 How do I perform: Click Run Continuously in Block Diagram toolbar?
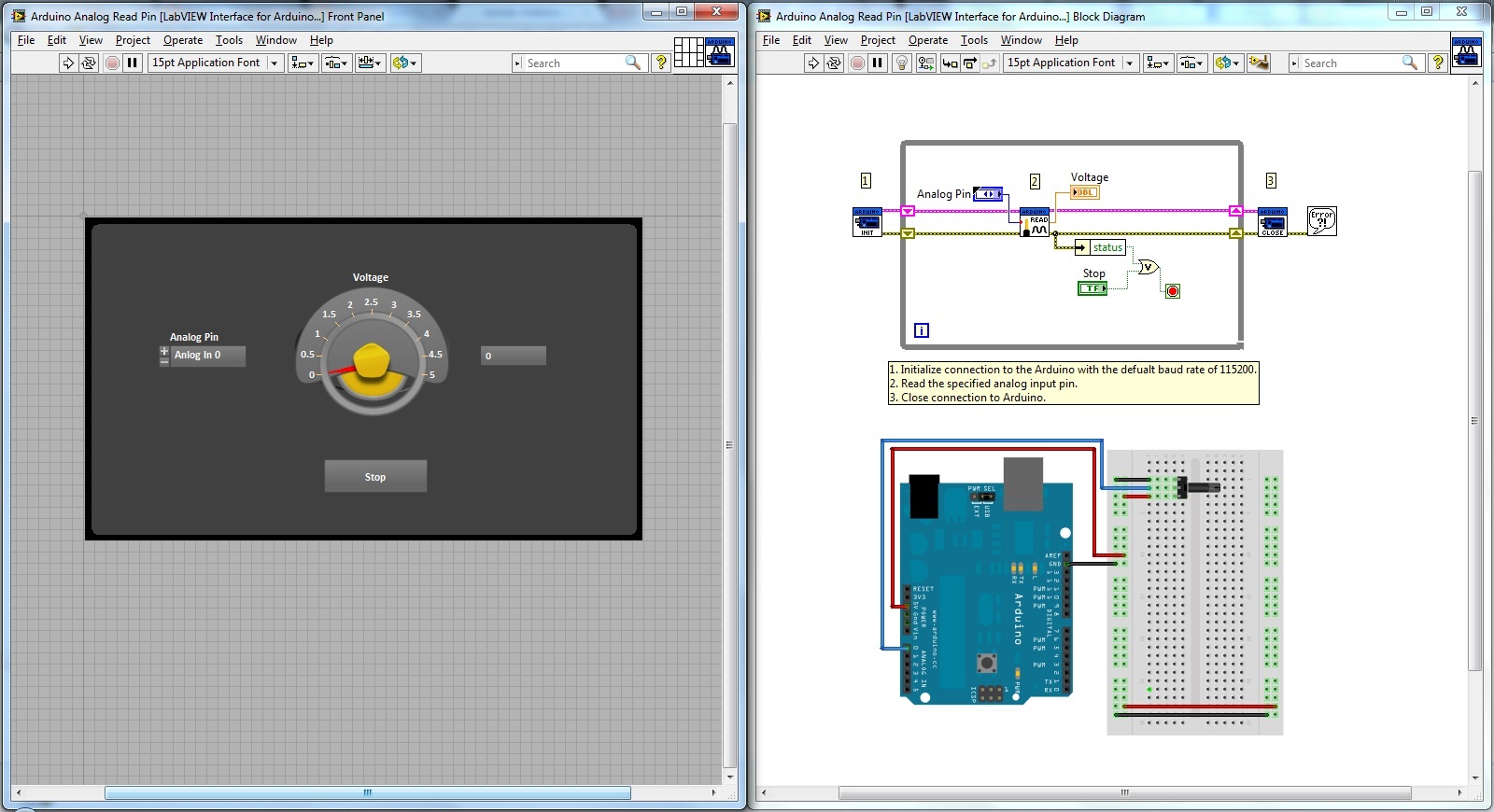pos(834,63)
